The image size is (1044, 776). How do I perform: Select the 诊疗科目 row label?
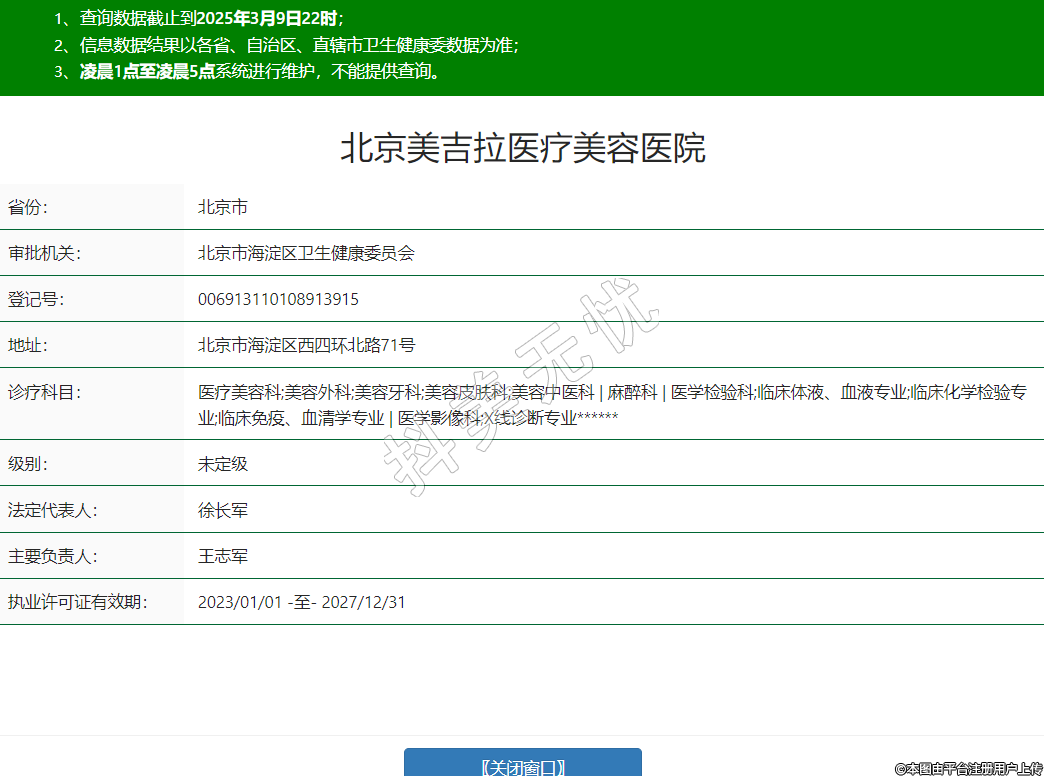pyautogui.click(x=44, y=392)
